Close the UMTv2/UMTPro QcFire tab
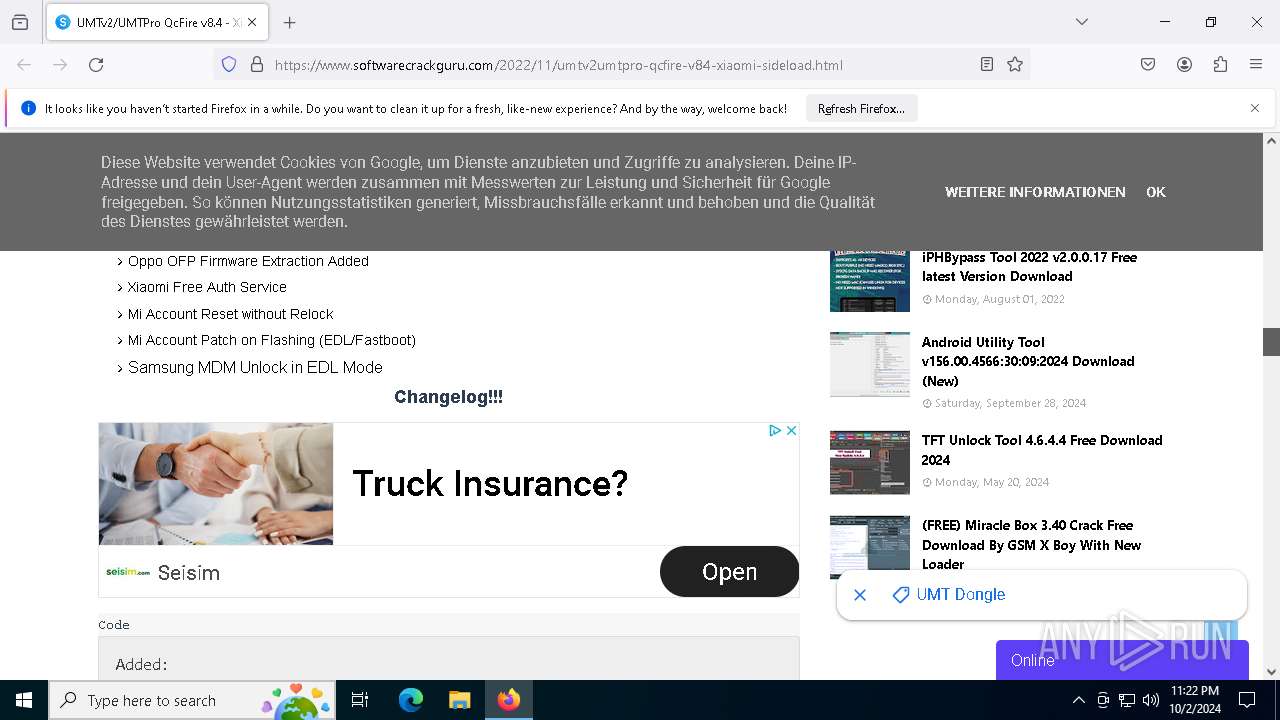The image size is (1280, 720). [252, 22]
